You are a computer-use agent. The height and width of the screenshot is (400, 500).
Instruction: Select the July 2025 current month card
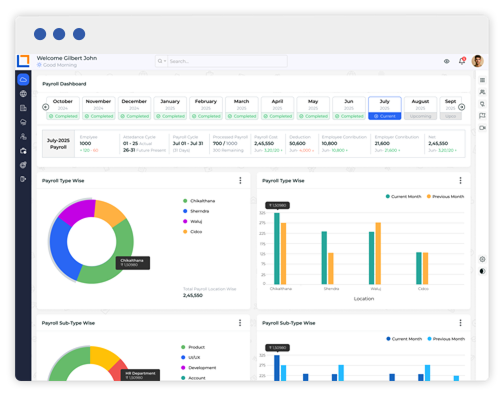pos(385,108)
